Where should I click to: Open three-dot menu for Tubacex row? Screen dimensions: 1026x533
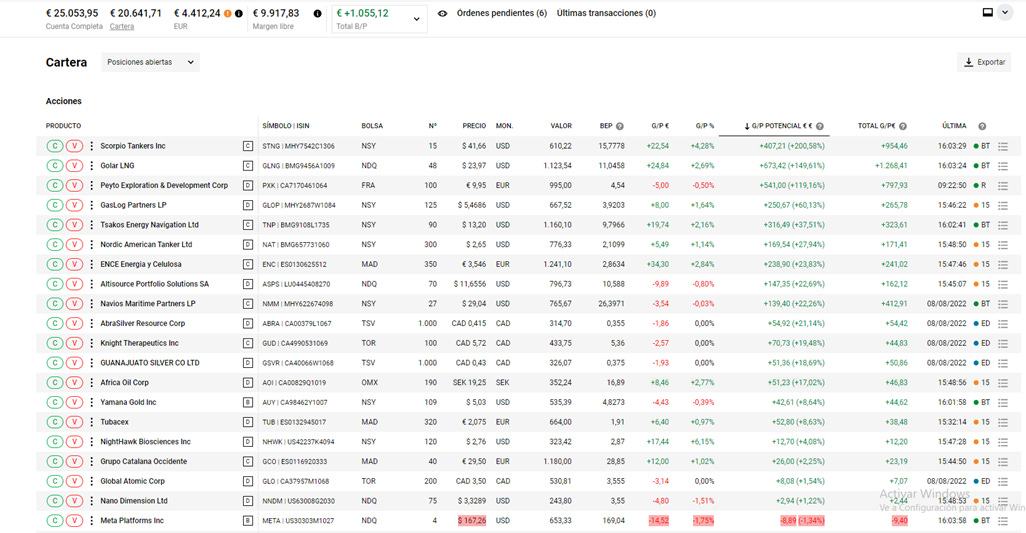pos(92,422)
